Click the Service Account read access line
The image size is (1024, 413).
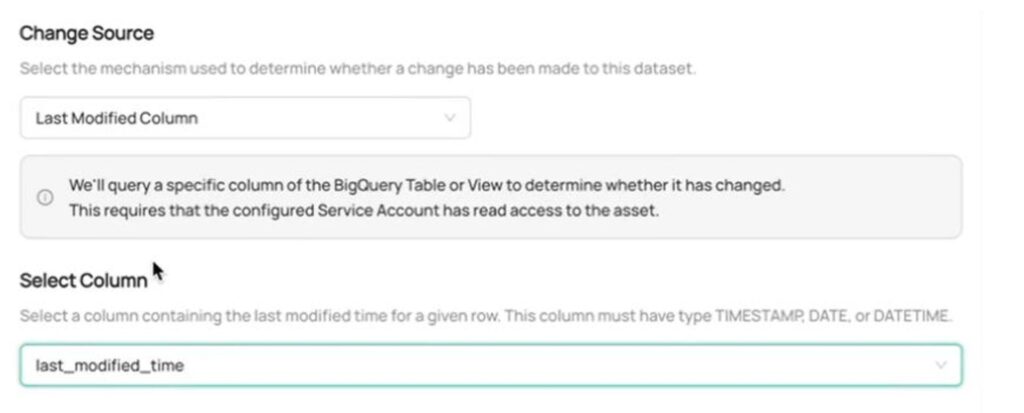point(364,210)
